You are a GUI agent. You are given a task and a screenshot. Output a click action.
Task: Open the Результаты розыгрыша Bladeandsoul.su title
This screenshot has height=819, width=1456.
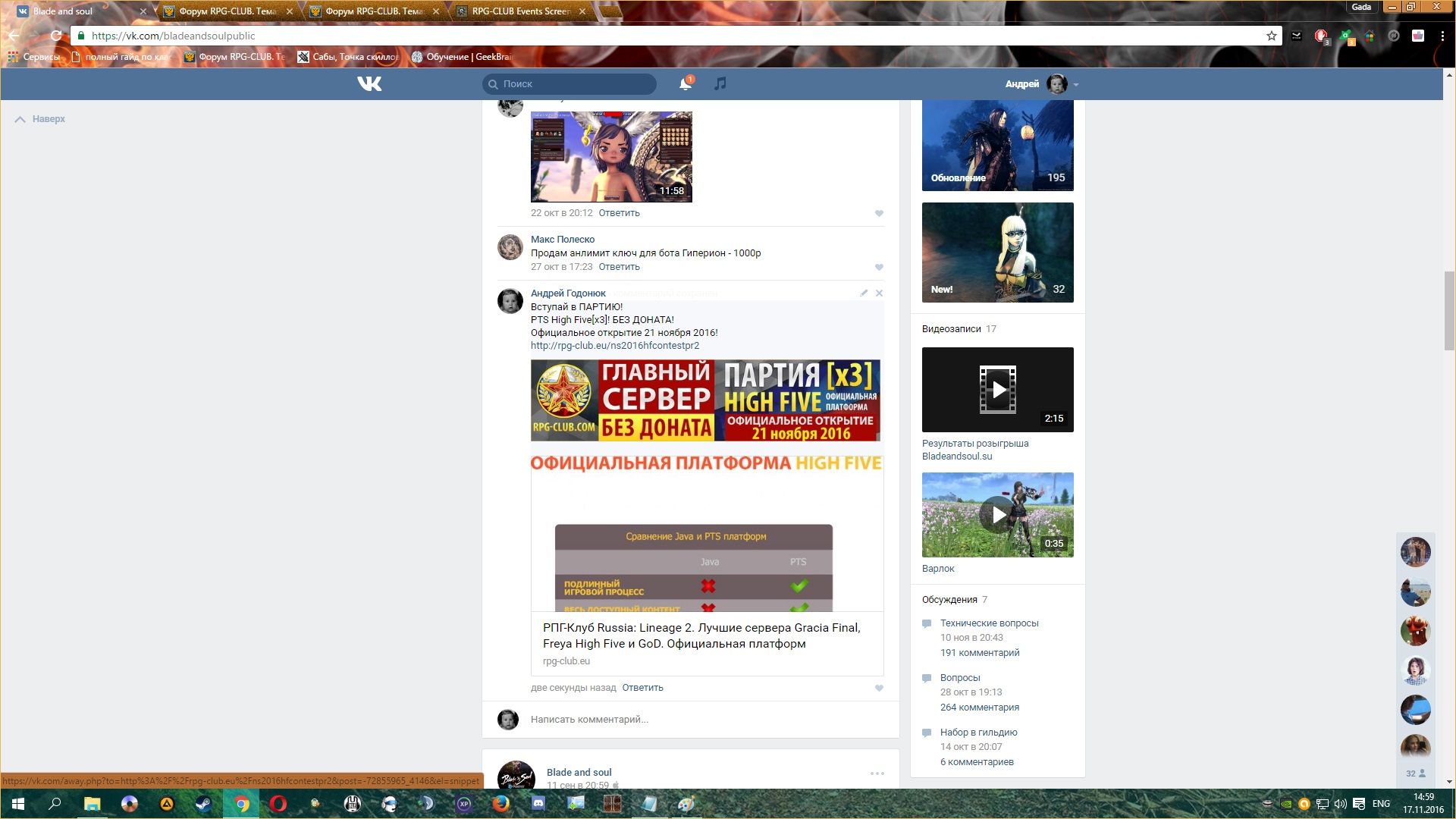click(975, 450)
